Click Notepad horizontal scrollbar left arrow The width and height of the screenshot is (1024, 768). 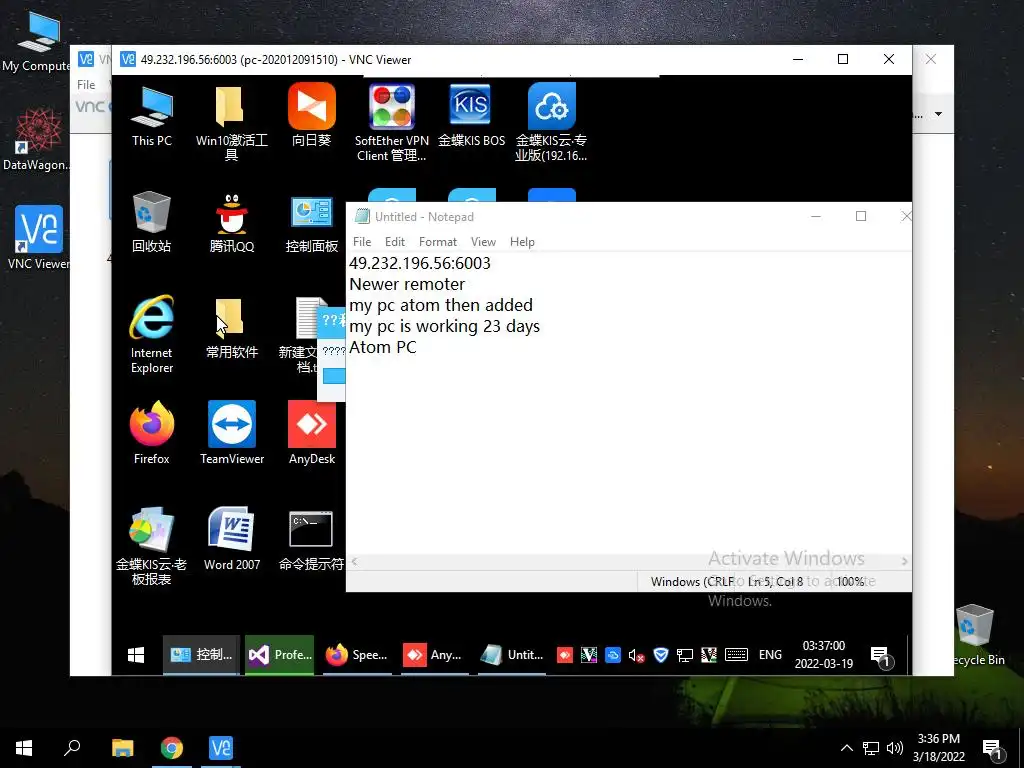point(355,561)
